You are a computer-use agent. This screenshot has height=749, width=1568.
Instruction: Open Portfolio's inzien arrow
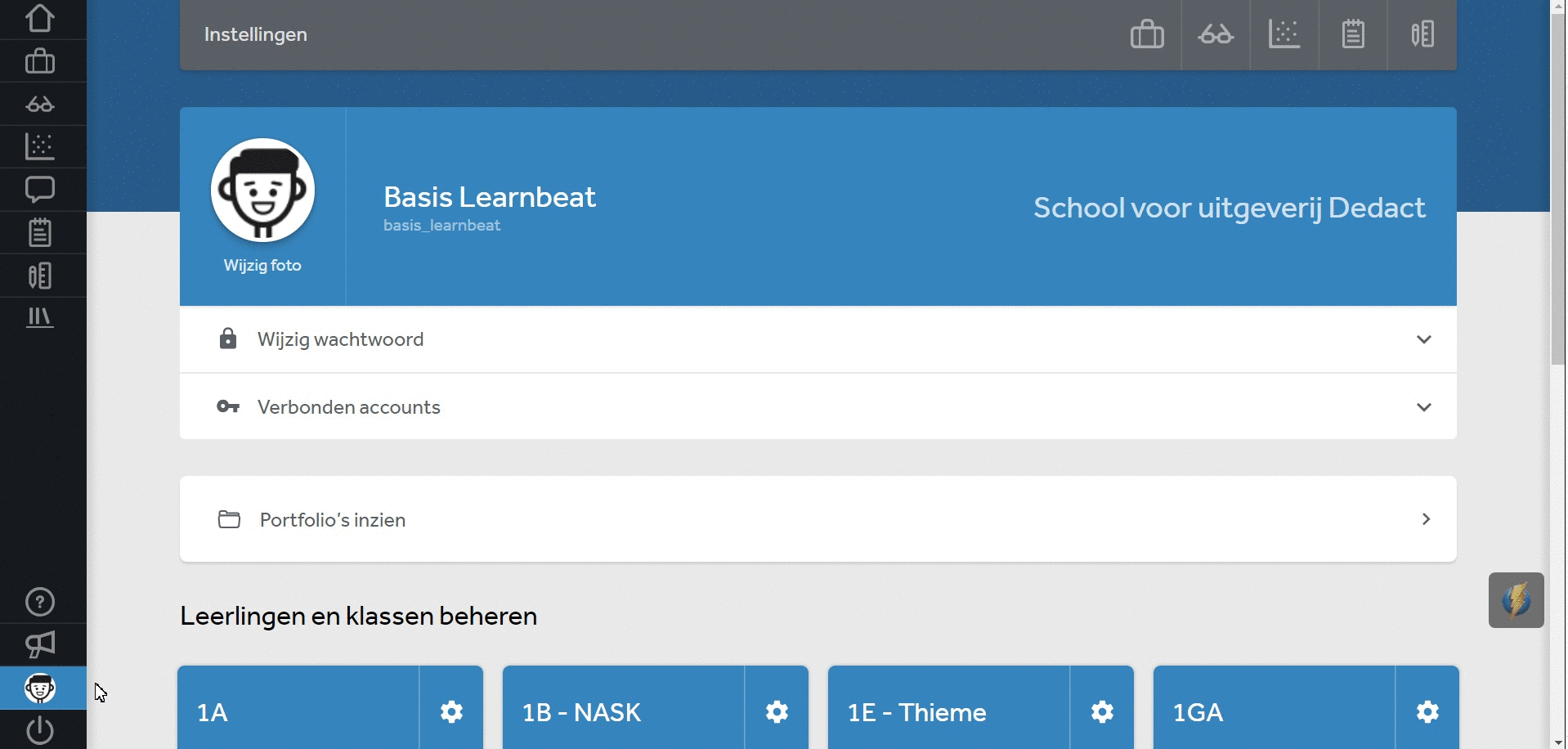pos(1426,519)
